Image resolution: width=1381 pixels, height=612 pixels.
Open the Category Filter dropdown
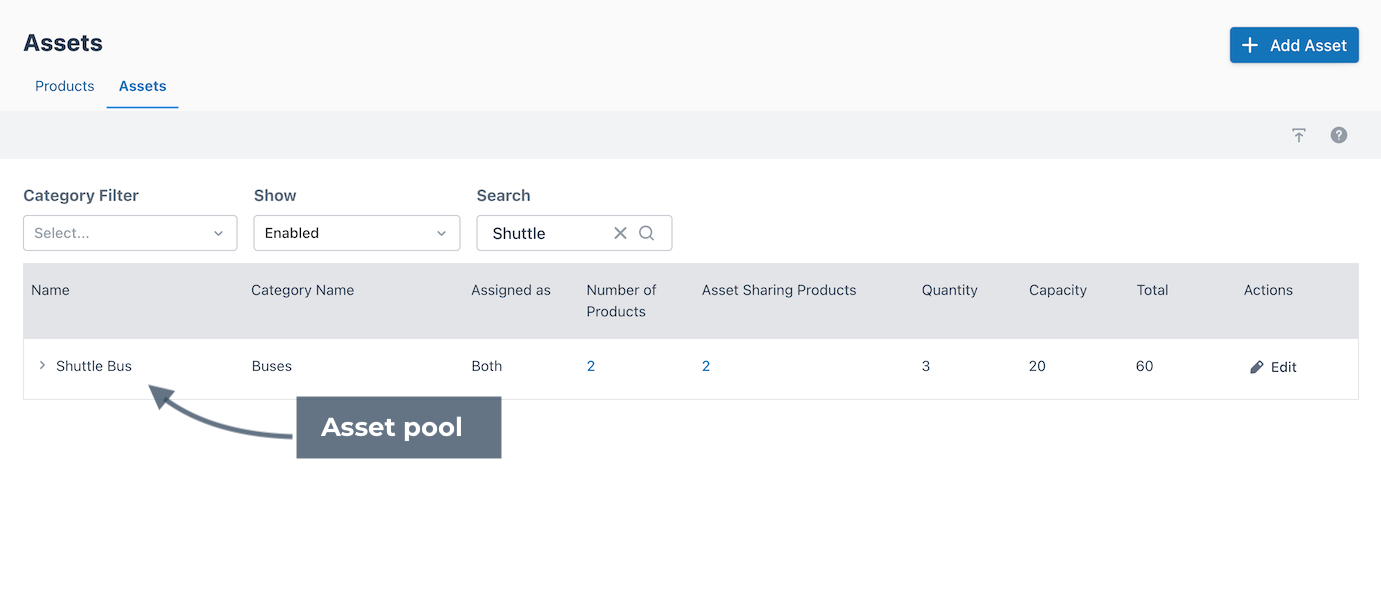click(x=130, y=233)
